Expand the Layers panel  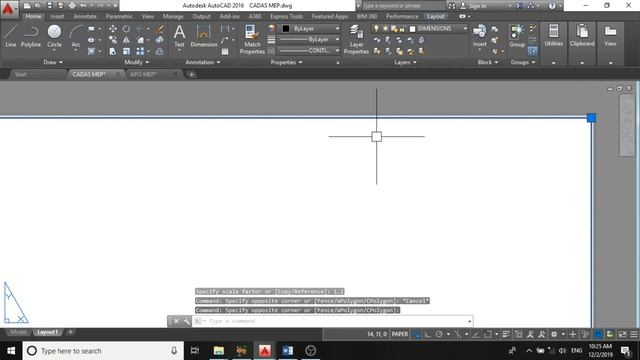tap(405, 62)
